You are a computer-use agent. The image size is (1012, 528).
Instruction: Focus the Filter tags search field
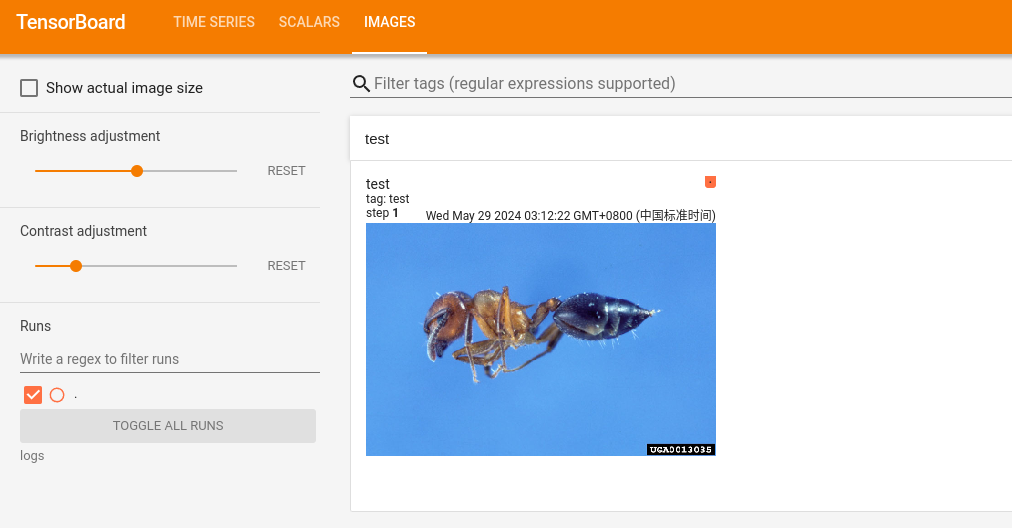(690, 84)
